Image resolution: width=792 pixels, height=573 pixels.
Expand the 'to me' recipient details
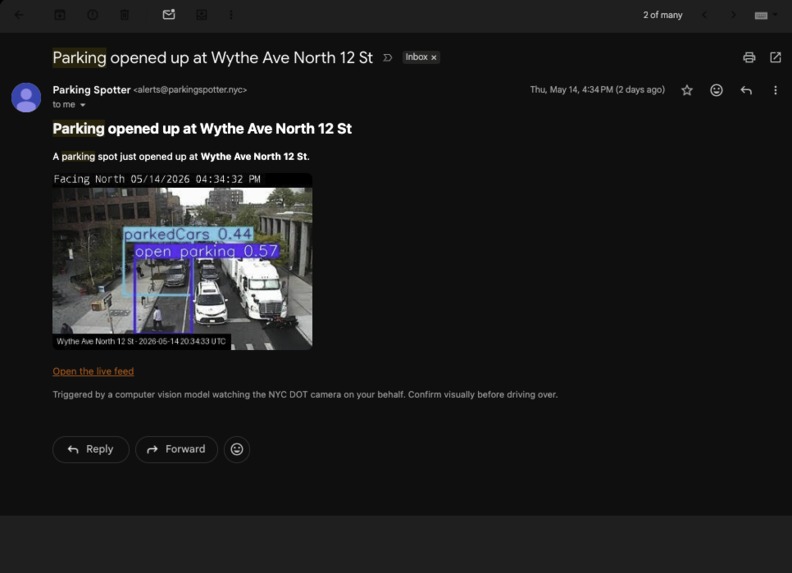click(83, 105)
